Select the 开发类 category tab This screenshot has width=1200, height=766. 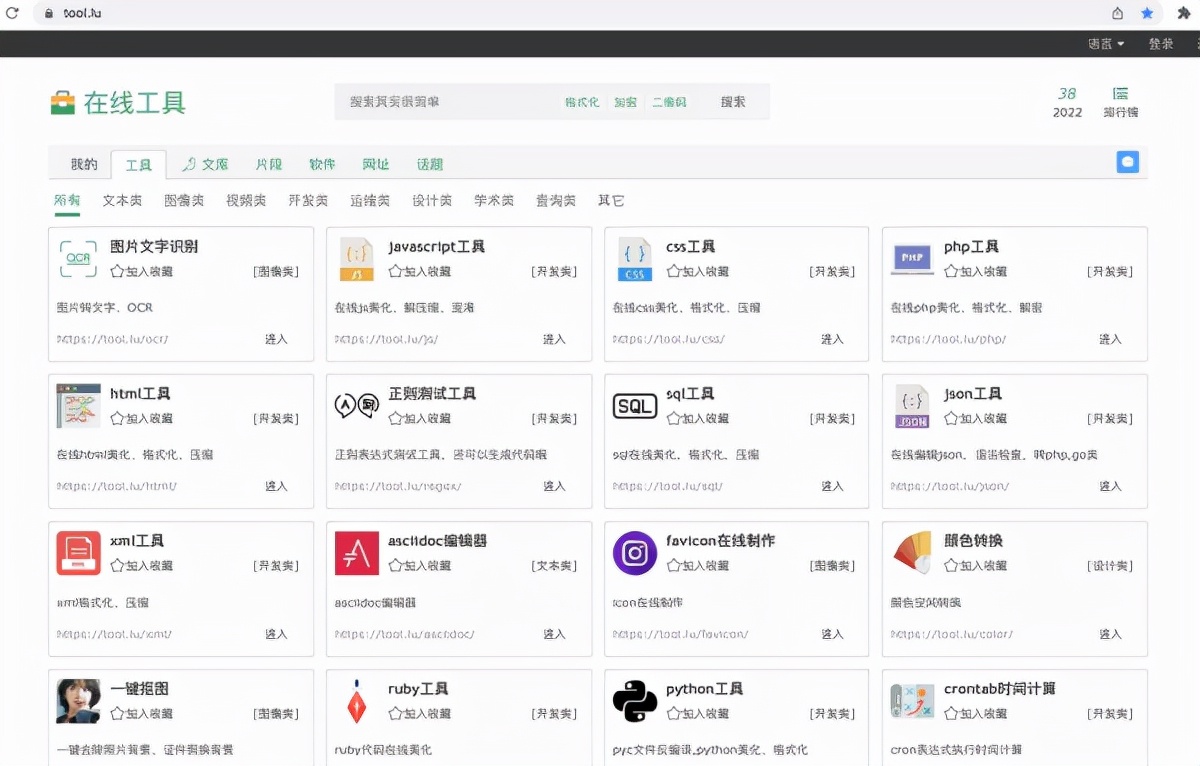click(307, 200)
